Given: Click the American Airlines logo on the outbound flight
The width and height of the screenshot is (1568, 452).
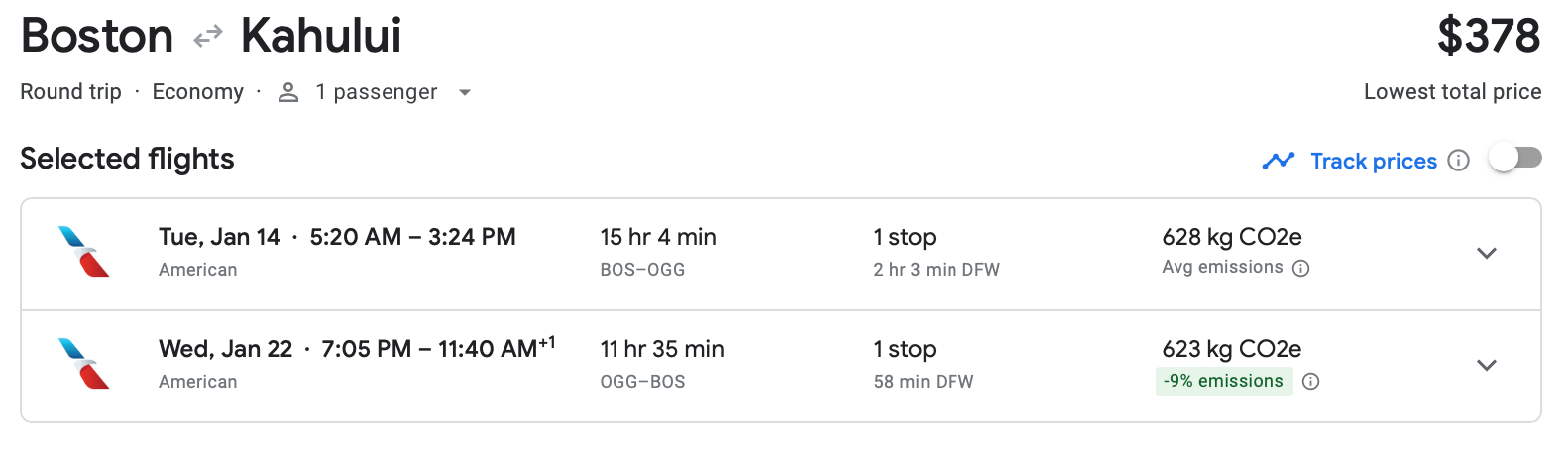Looking at the screenshot, I should click(x=84, y=252).
